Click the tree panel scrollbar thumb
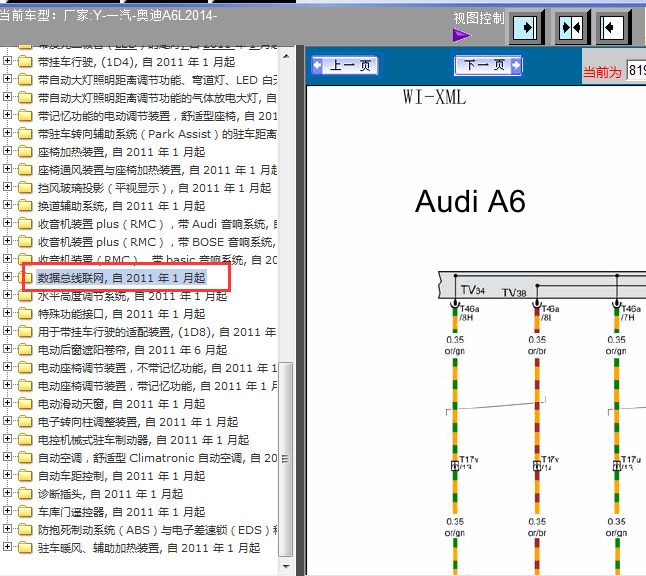Image resolution: width=646 pixels, height=576 pixels. [x=286, y=459]
